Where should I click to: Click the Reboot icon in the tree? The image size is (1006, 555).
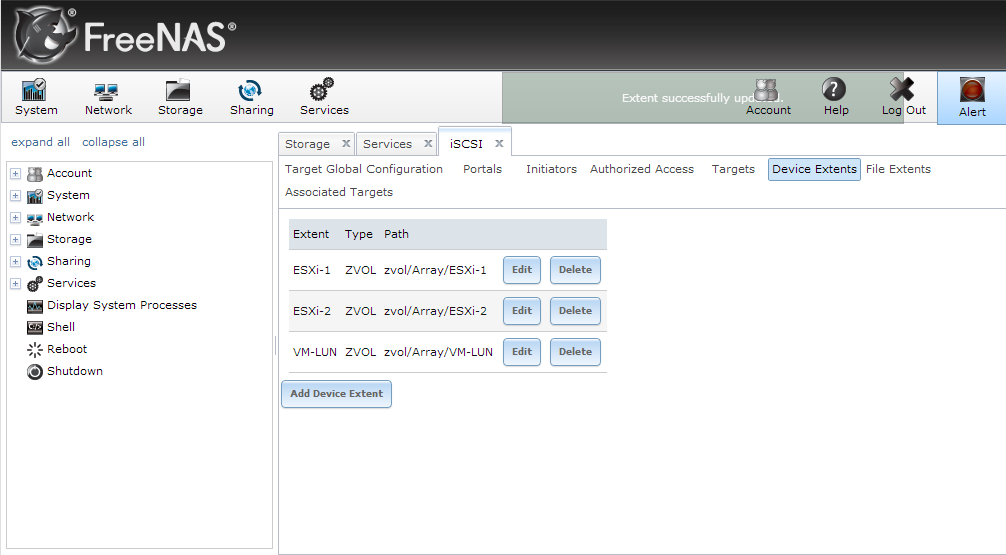pyautogui.click(x=35, y=350)
